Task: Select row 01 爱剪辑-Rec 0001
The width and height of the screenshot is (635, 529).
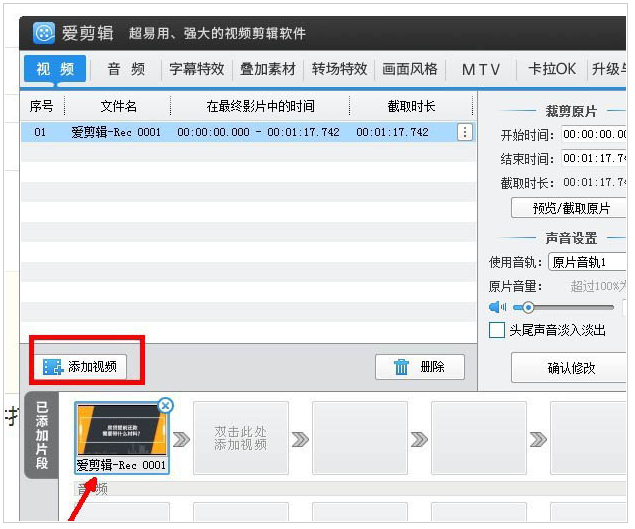Action: [248, 132]
